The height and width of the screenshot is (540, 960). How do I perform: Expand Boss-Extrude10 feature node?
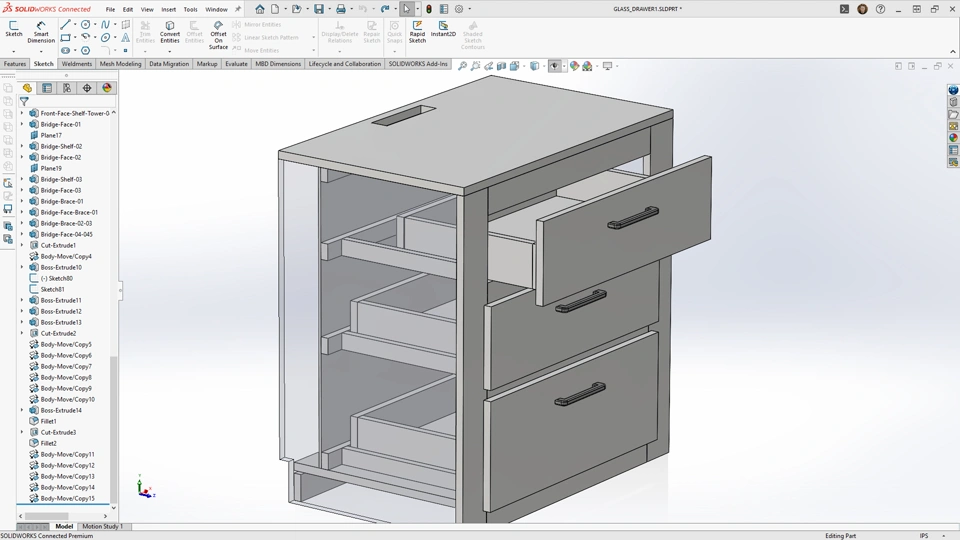click(22, 268)
